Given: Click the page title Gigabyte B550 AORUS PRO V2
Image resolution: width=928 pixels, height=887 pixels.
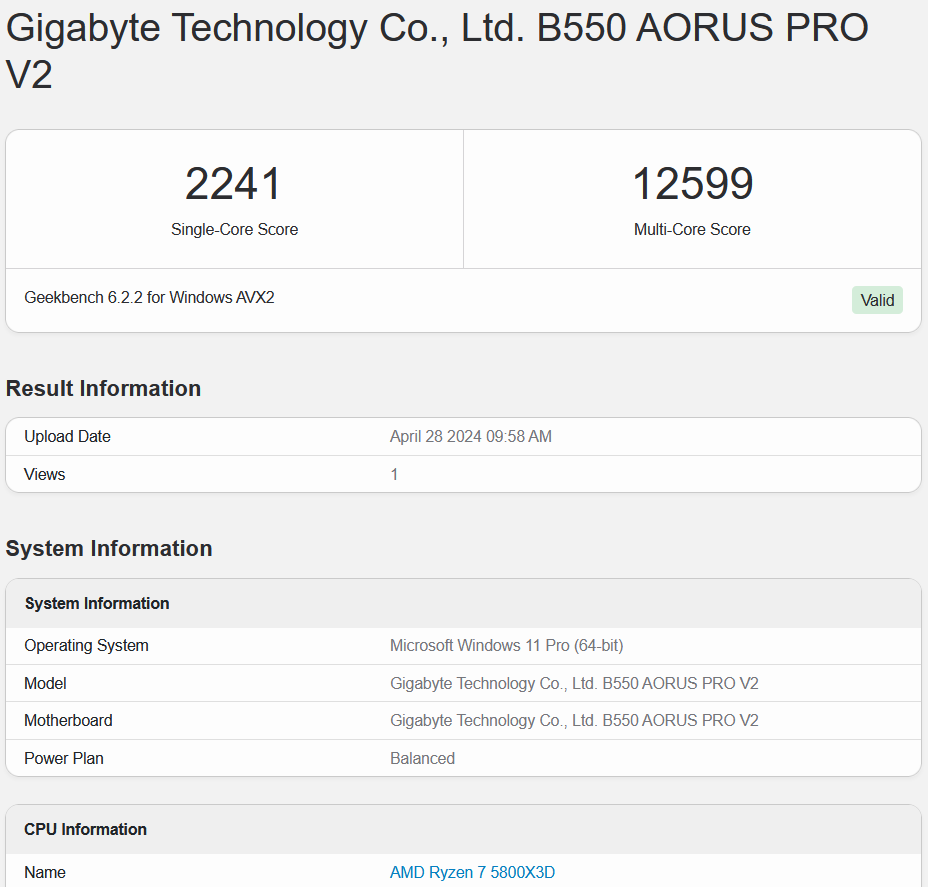Looking at the screenshot, I should point(437,51).
